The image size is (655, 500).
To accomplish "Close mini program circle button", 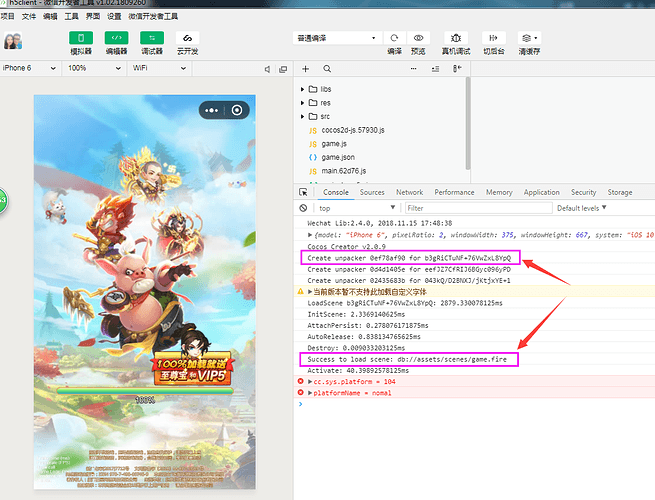I will tap(237, 110).
